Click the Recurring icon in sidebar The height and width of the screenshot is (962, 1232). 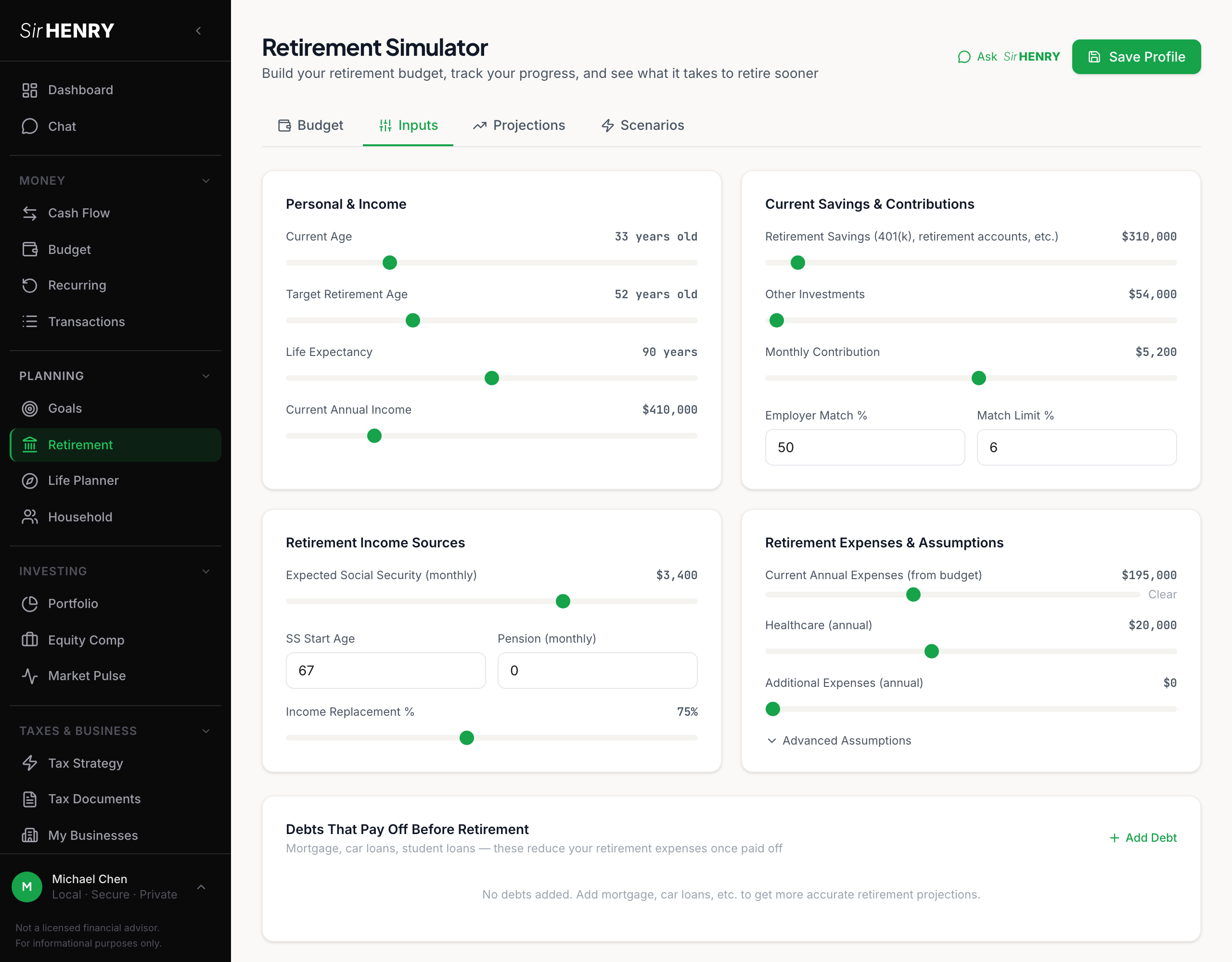click(x=30, y=285)
